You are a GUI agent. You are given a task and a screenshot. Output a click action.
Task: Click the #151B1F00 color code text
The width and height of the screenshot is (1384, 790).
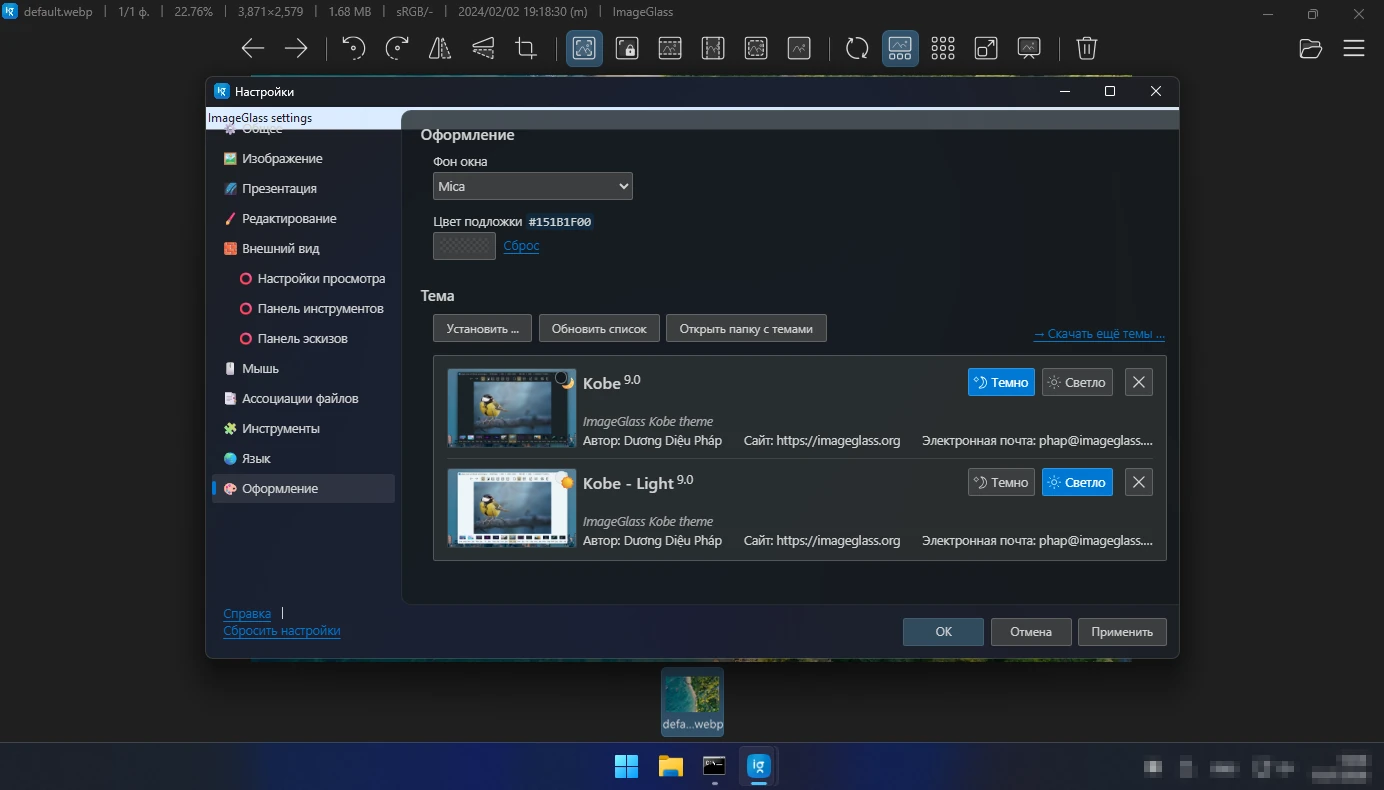point(560,222)
